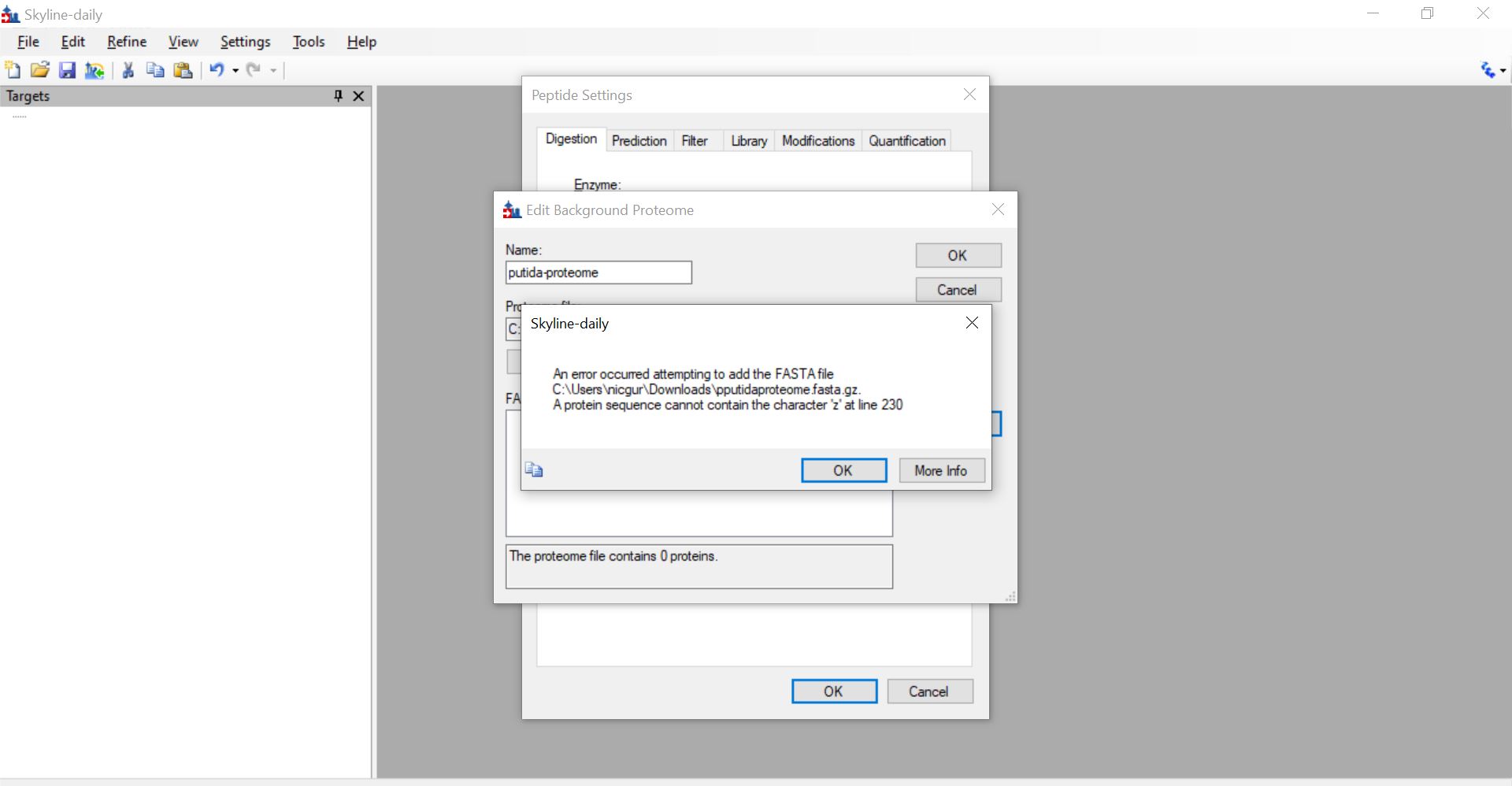This screenshot has width=1512, height=786.
Task: Click the Import Results toolbar icon
Action: pos(94,70)
